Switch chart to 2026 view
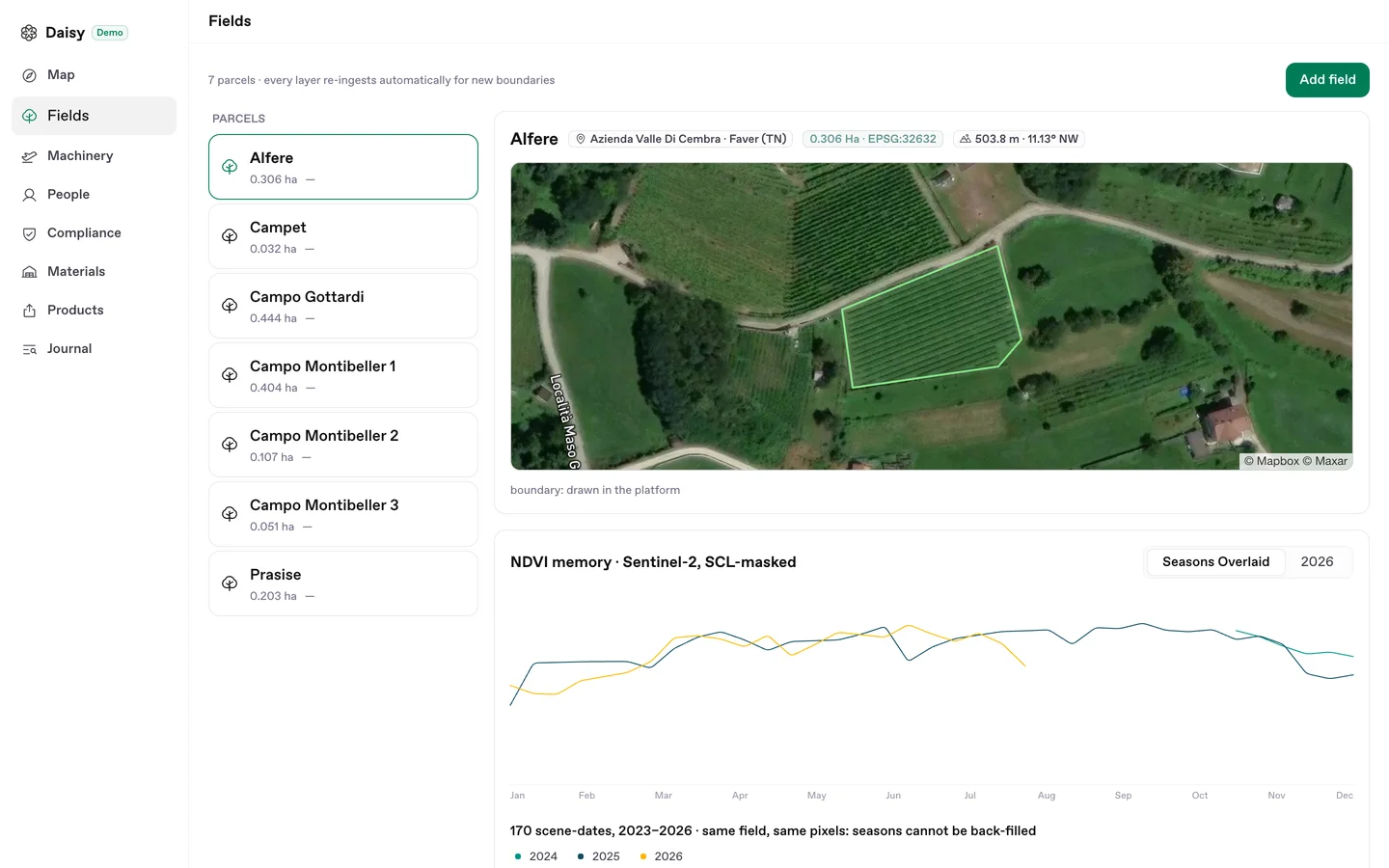 (1317, 562)
